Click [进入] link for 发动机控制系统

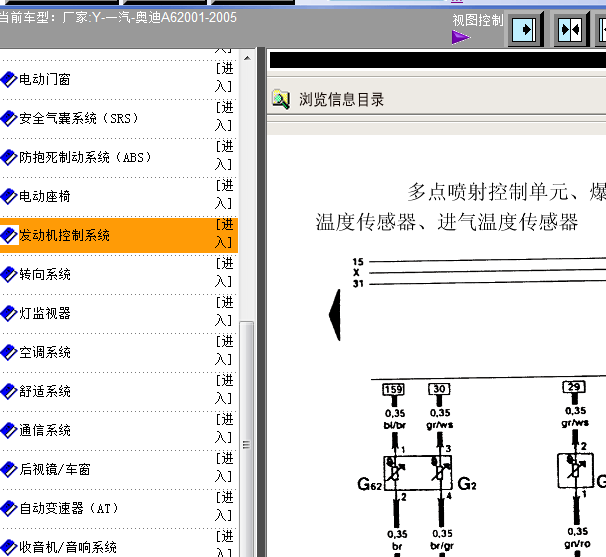pyautogui.click(x=224, y=233)
